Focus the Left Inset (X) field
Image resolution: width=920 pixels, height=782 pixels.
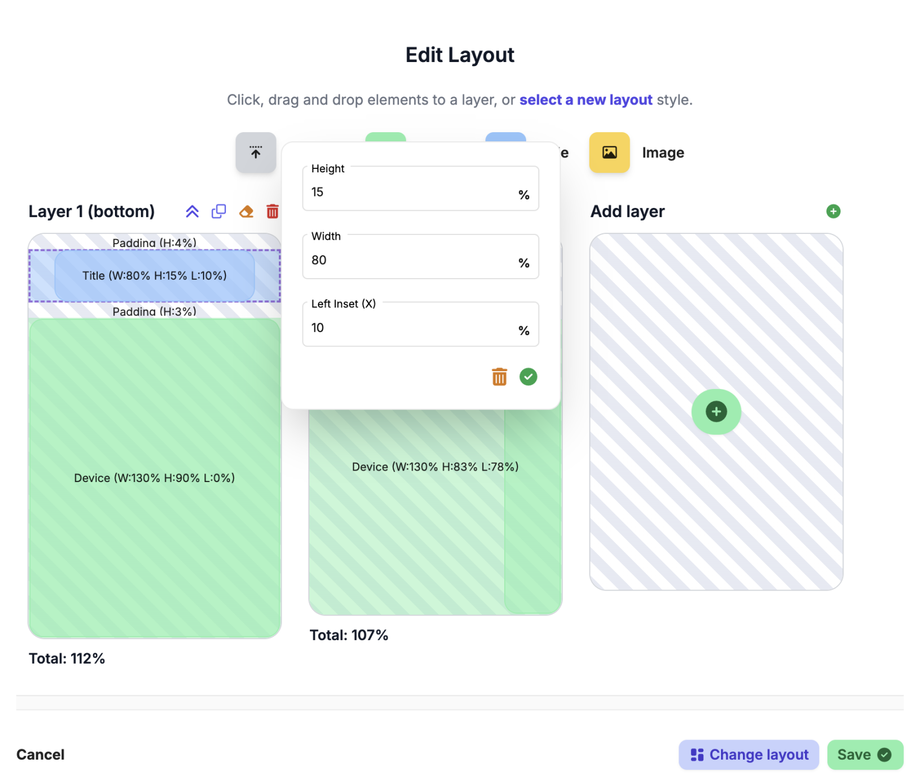pyautogui.click(x=410, y=329)
